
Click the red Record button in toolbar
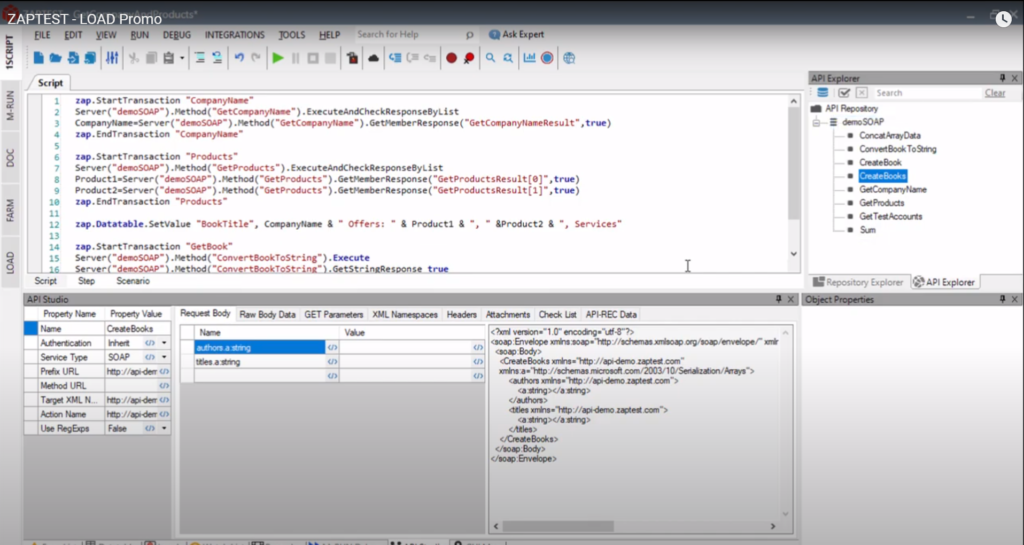[451, 58]
